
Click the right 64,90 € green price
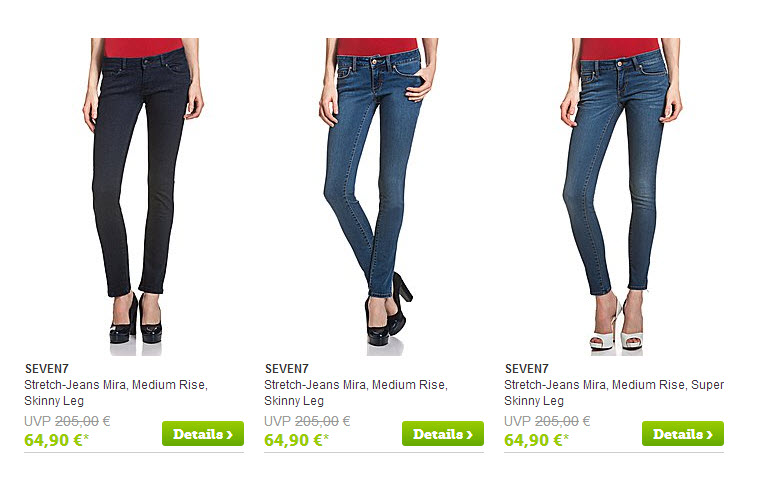pyautogui.click(x=536, y=440)
